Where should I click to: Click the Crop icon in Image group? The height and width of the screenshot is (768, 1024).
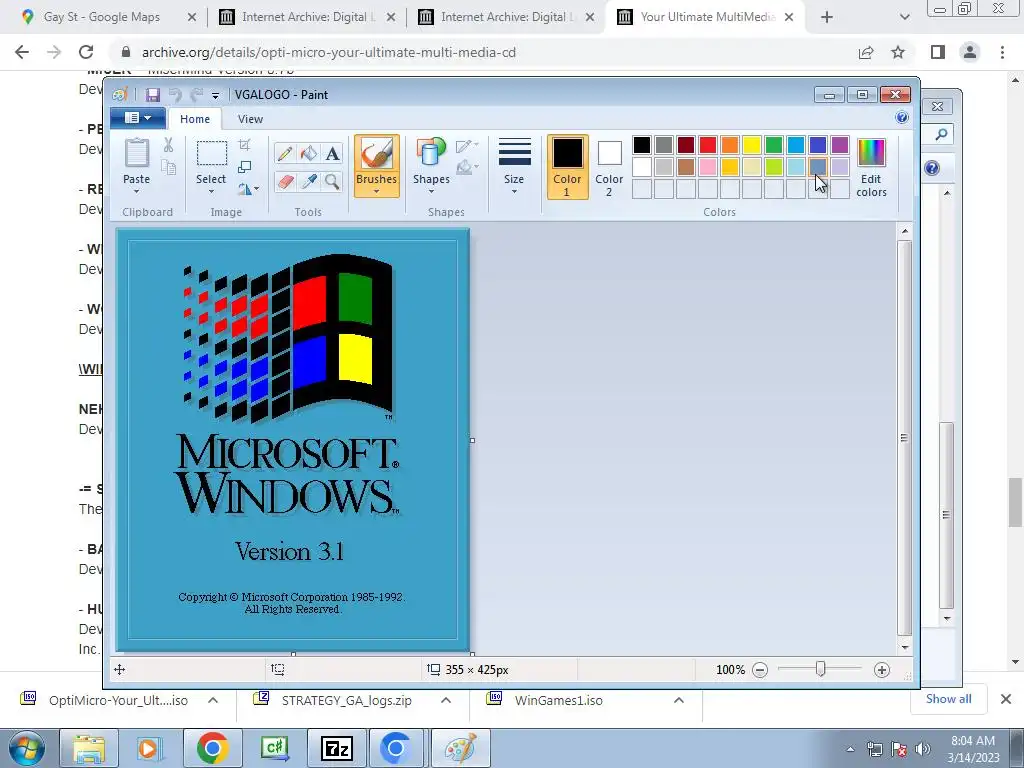(x=244, y=145)
